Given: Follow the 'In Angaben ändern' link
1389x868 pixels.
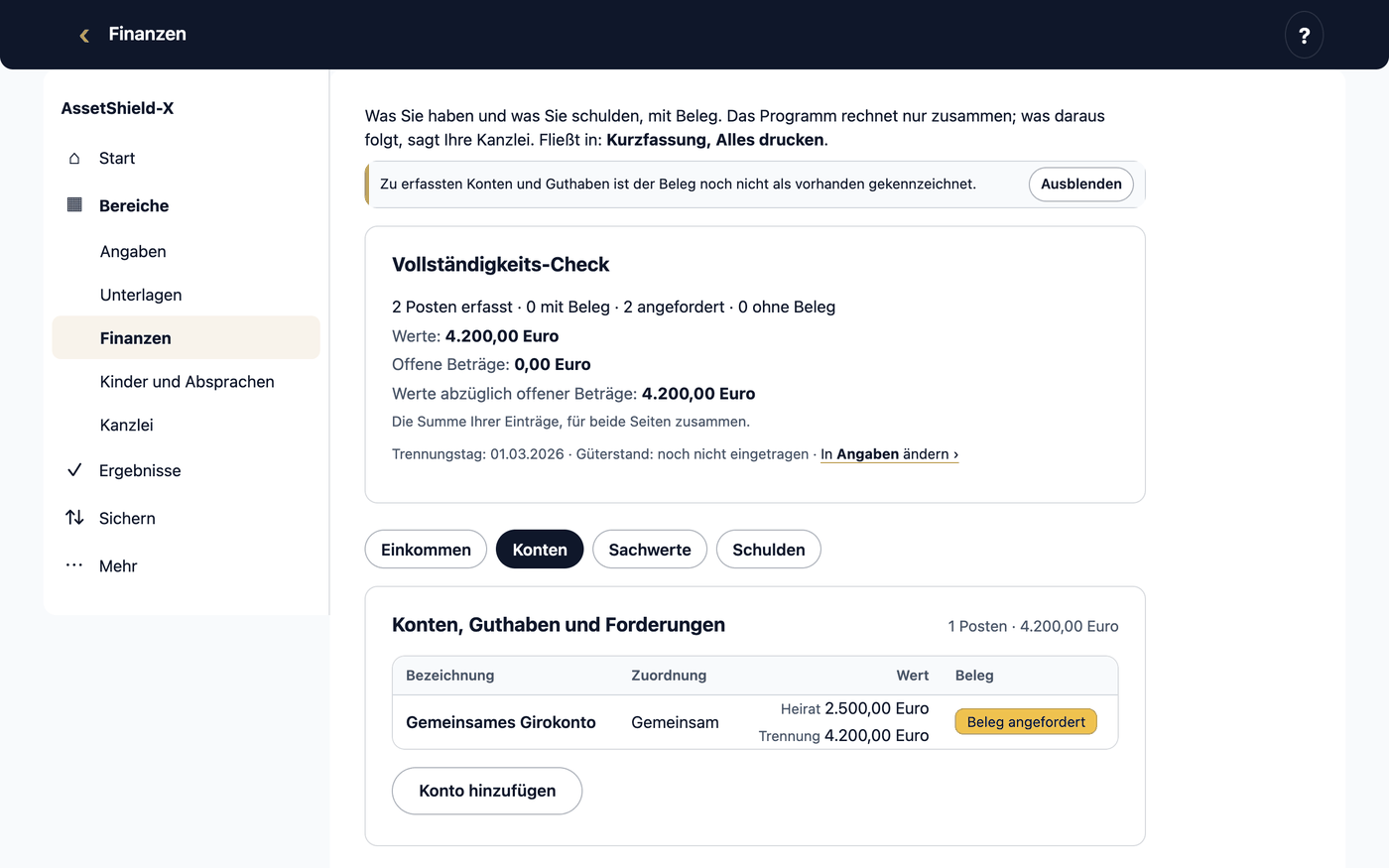Looking at the screenshot, I should coord(889,454).
